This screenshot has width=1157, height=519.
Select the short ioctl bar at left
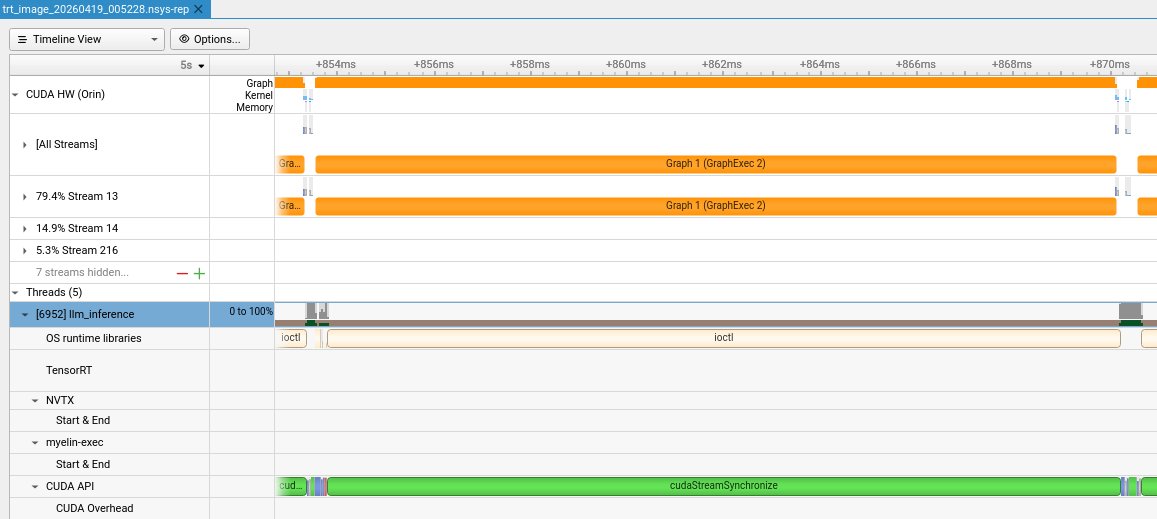pos(291,338)
